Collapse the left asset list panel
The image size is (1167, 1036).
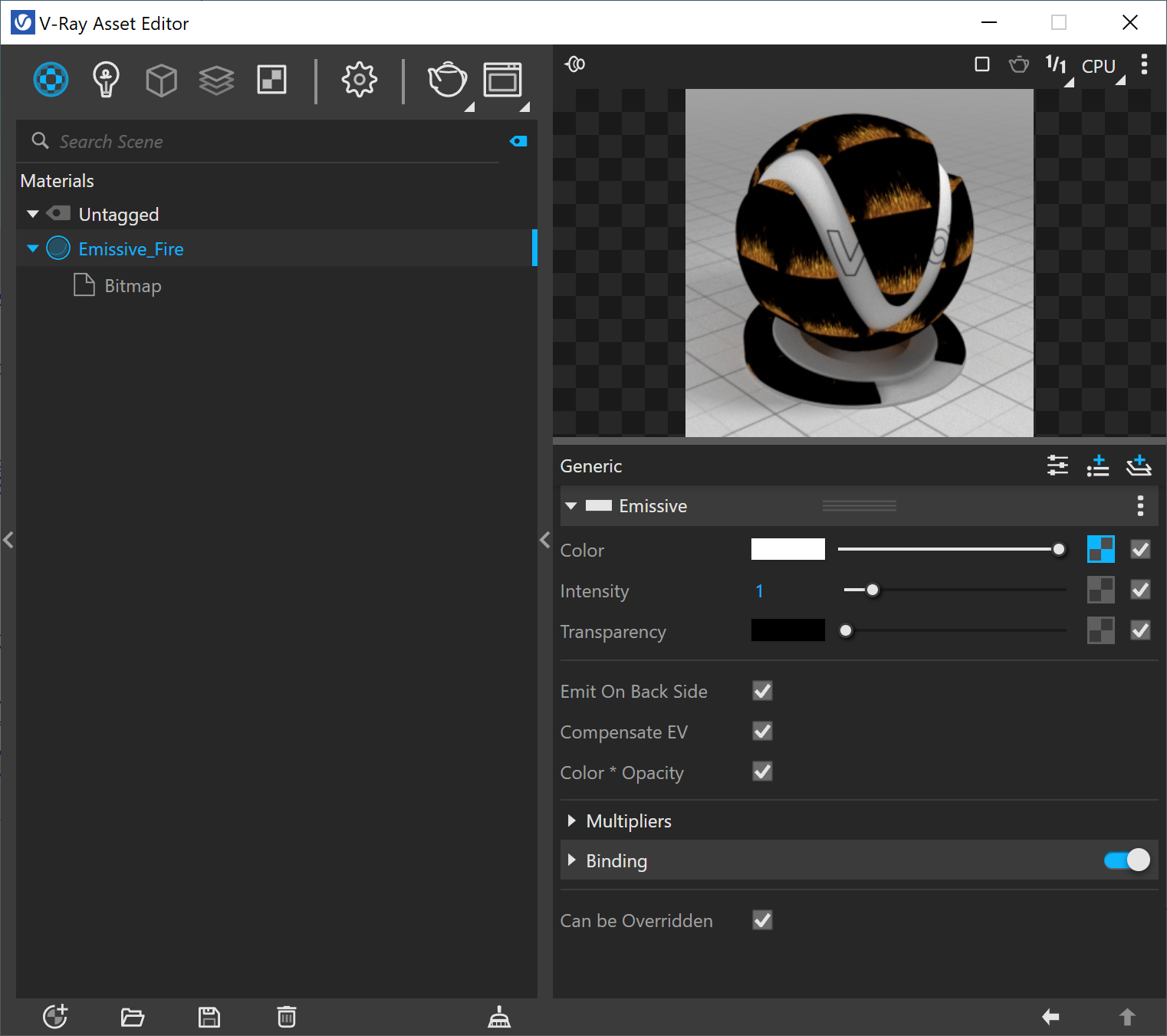tap(8, 540)
